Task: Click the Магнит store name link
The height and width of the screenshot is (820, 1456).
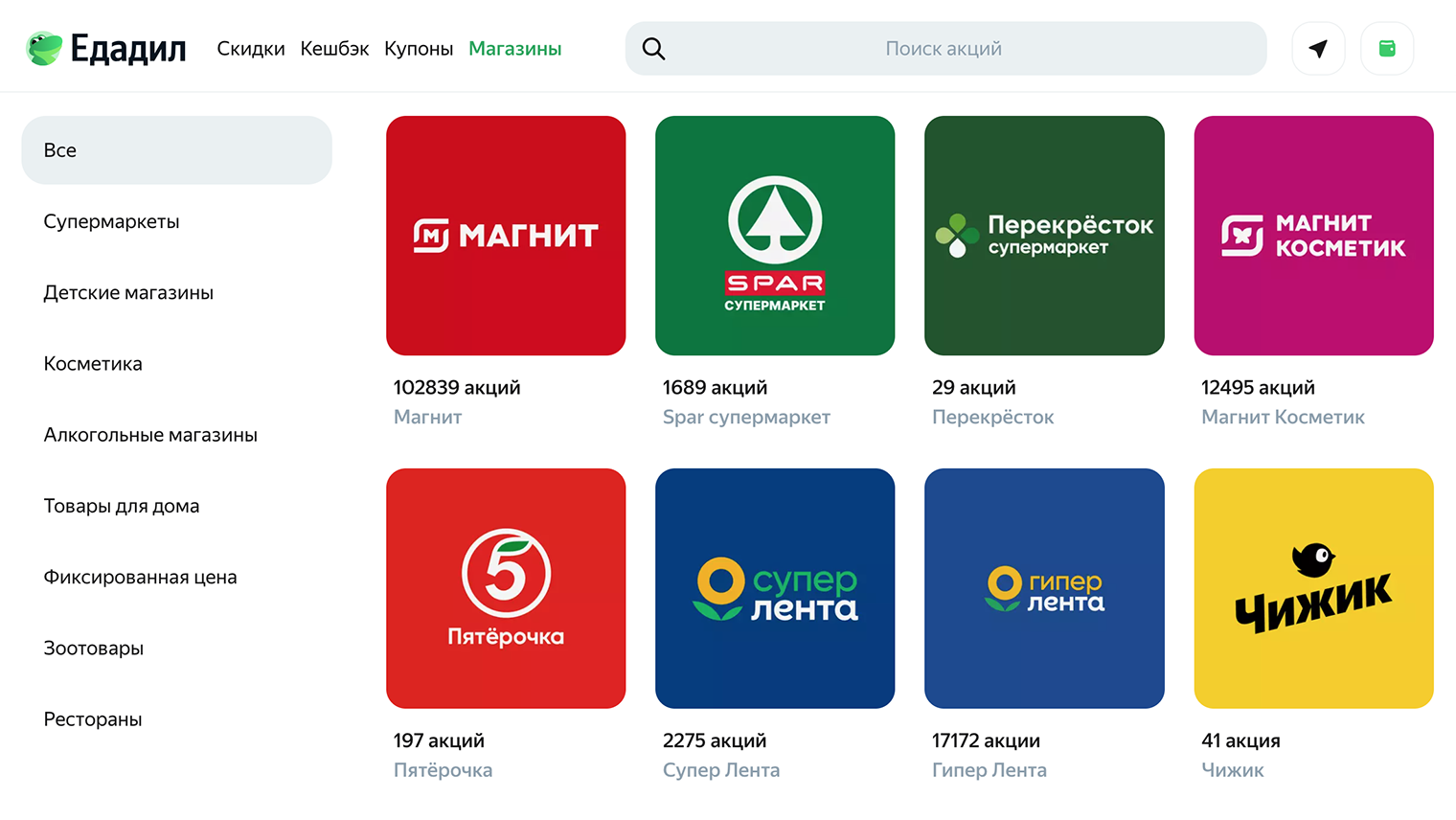Action: point(427,417)
